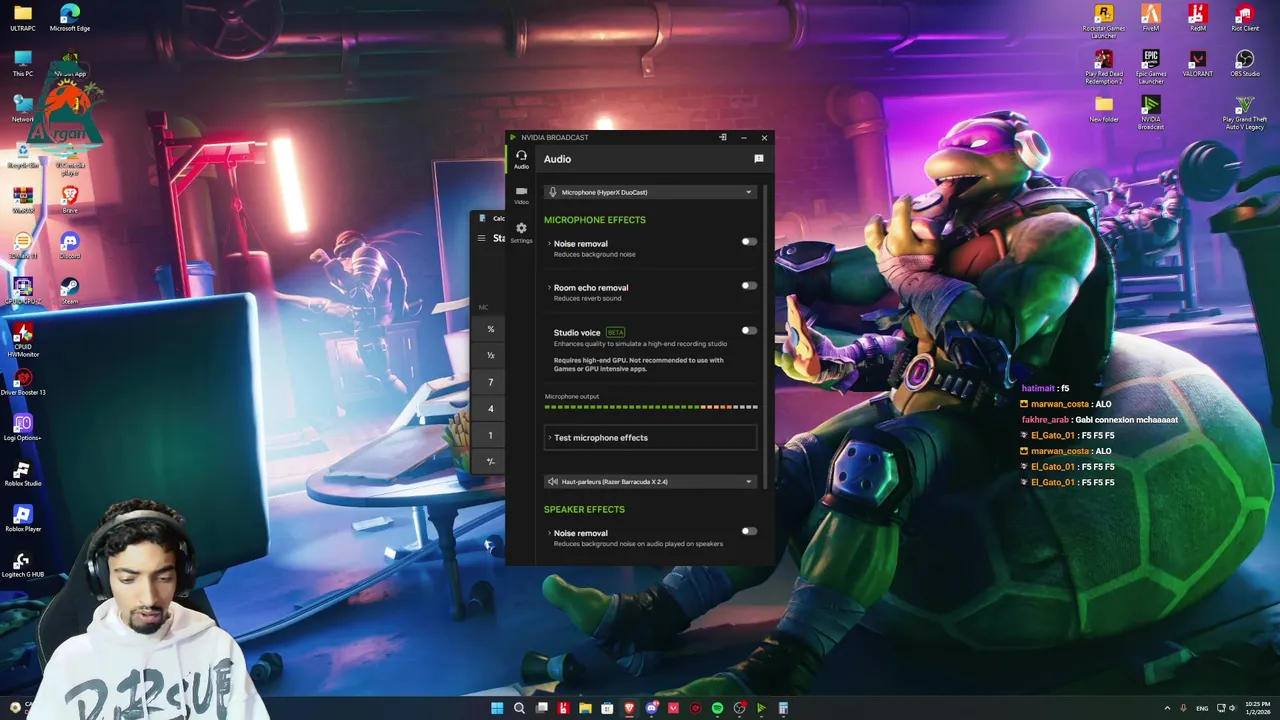Open ULTRAPC folder on desktop
Screen dimensions: 1280x720
tap(22, 18)
